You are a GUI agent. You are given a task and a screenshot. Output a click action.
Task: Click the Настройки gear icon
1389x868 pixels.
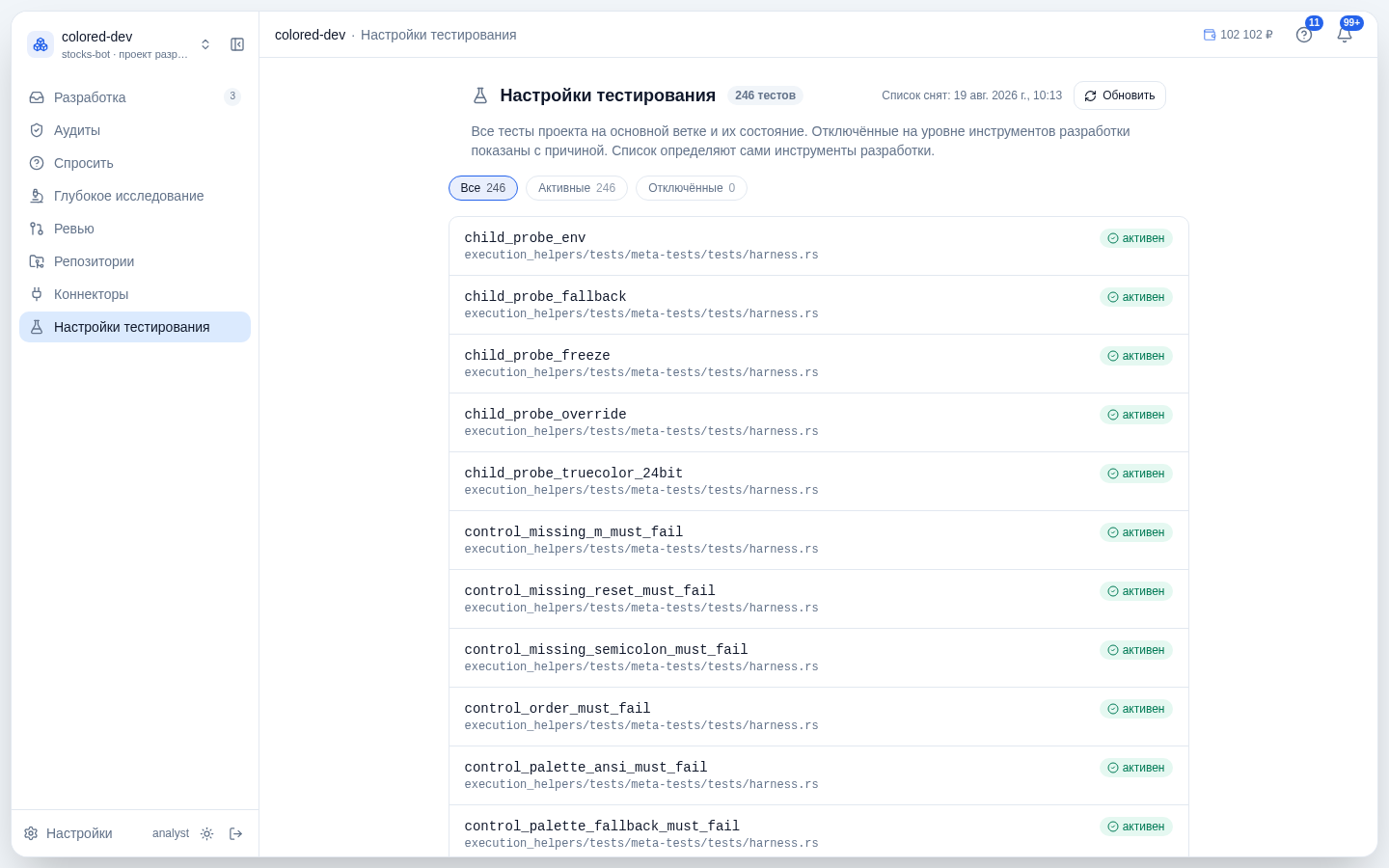(x=31, y=833)
